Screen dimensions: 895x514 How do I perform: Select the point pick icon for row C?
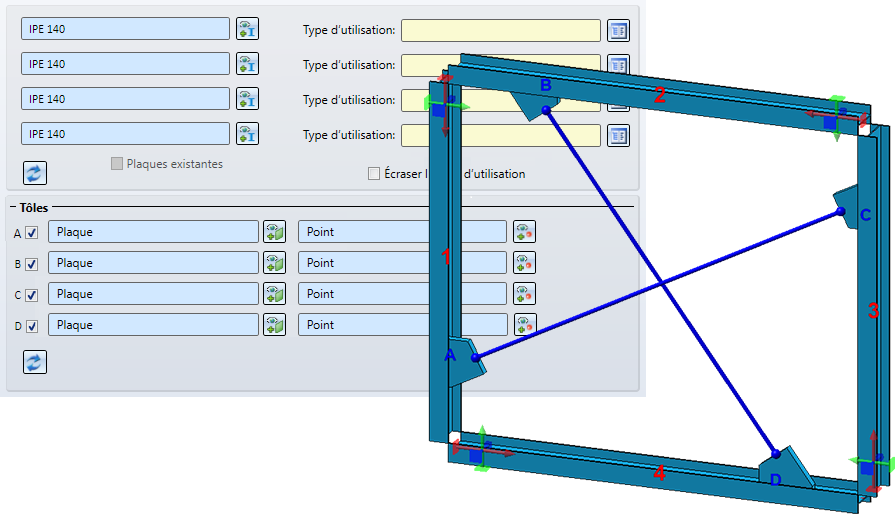coord(524,294)
